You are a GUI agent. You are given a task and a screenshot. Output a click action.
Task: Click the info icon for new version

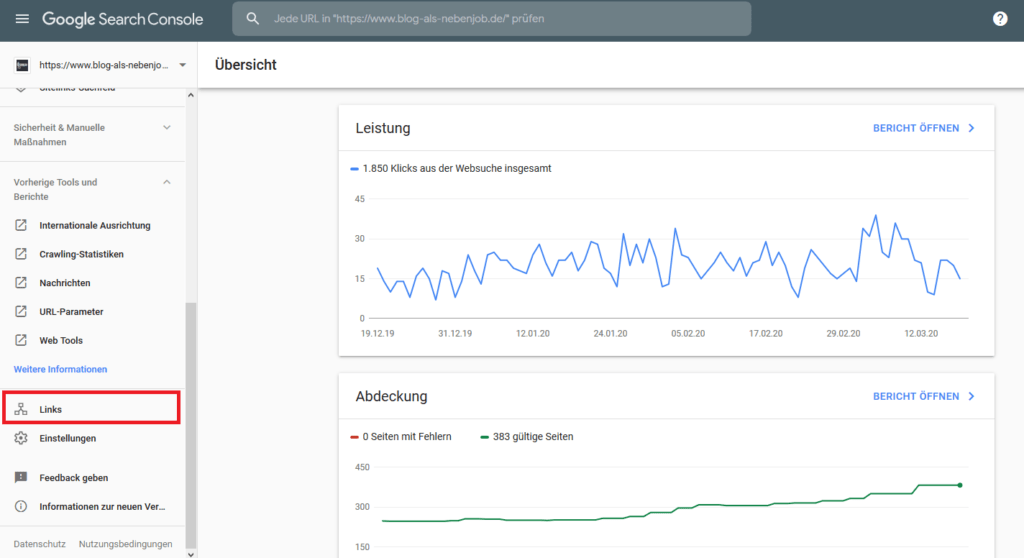tap(21, 506)
